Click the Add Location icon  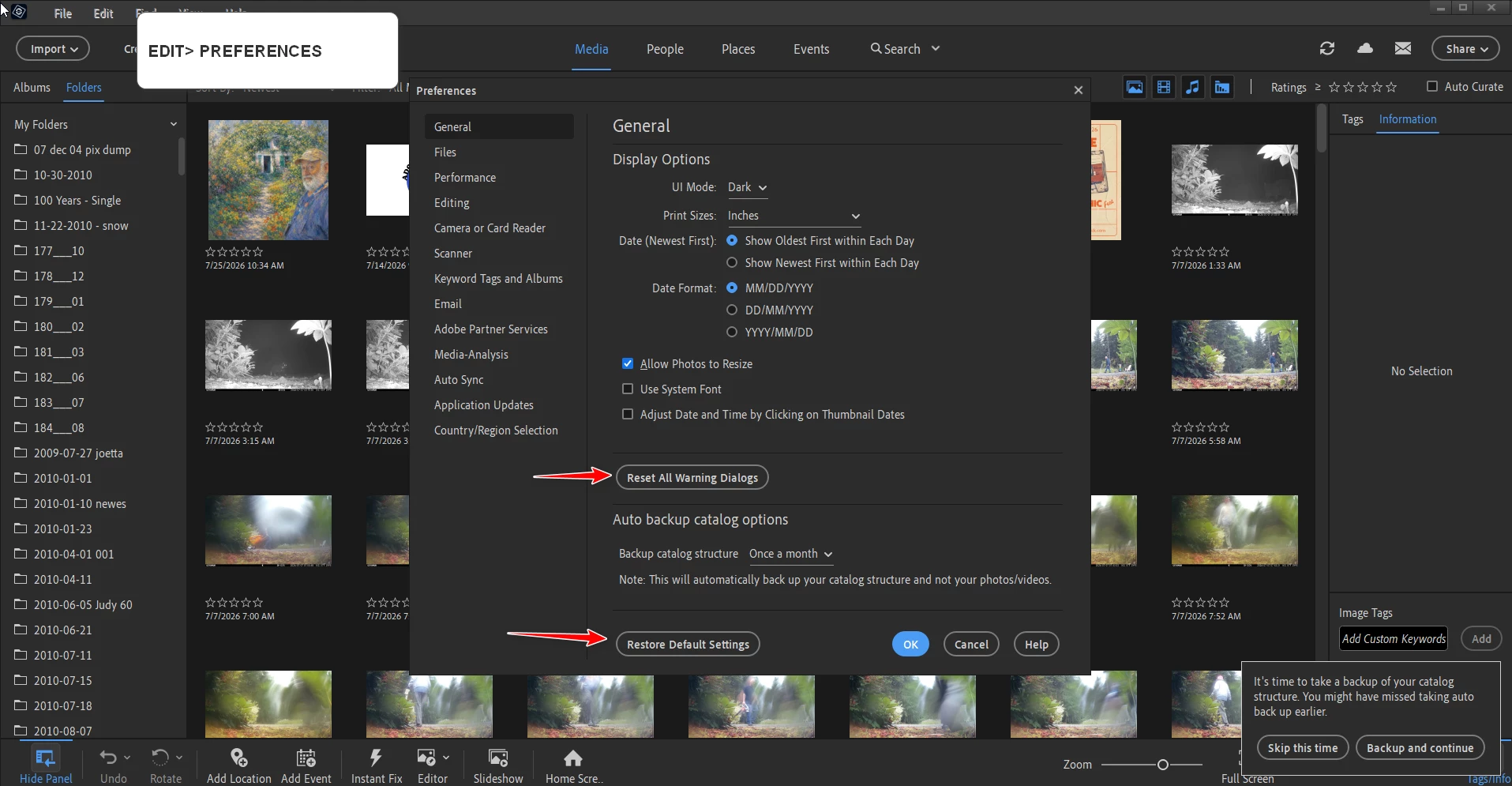tap(238, 758)
